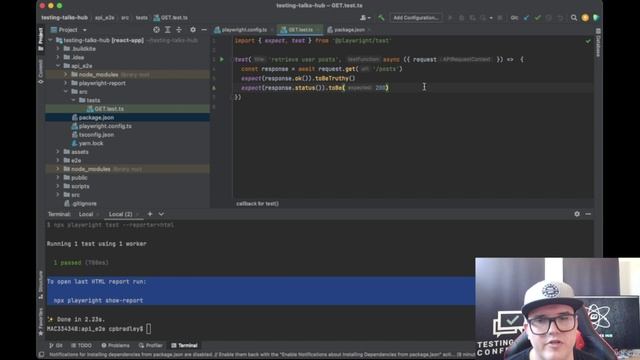This screenshot has width=640, height=360.
Task: Minimize the Terminal tool window
Action: point(588,214)
